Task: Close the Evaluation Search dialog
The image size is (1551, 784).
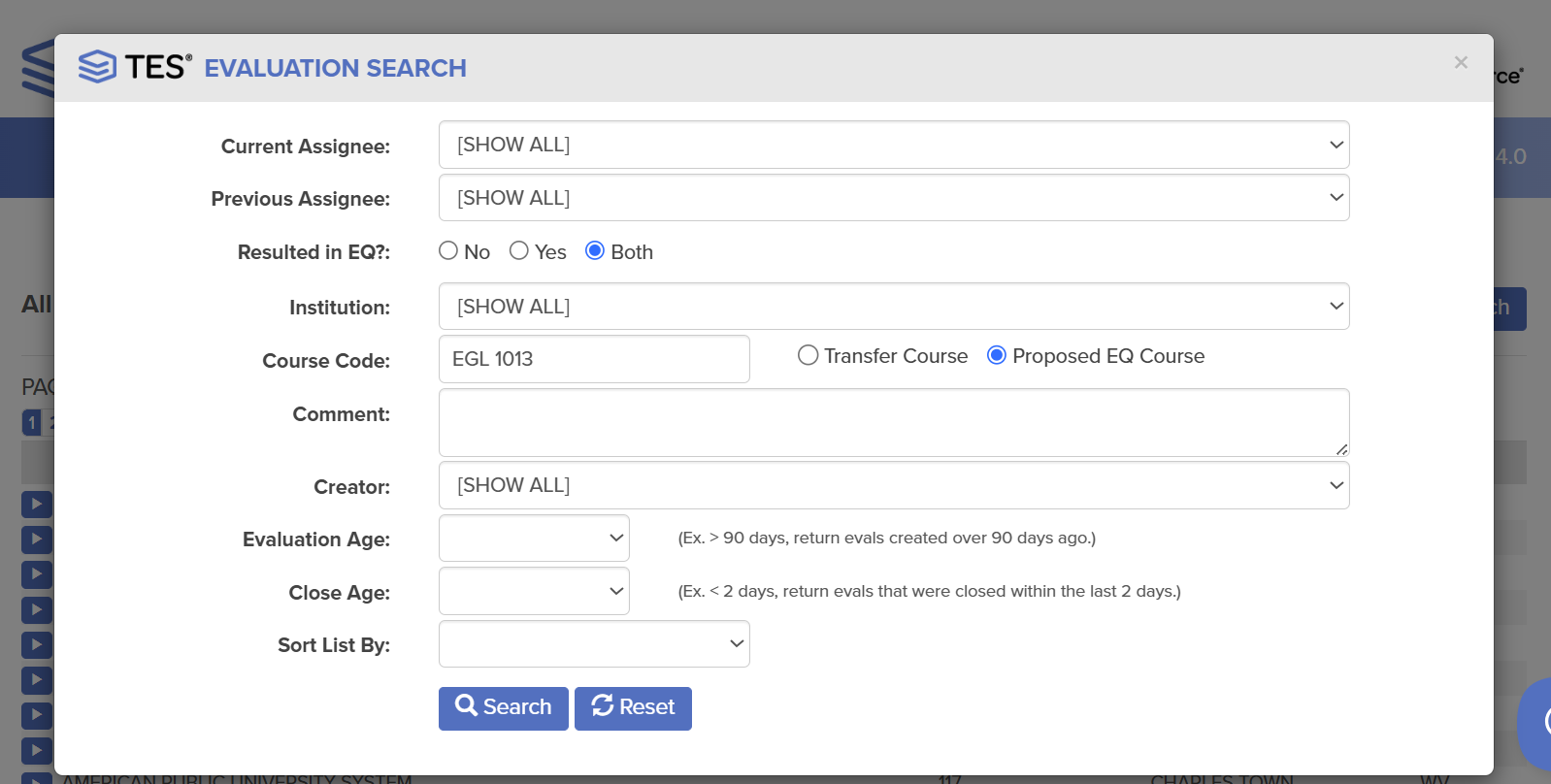Action: 1460,63
